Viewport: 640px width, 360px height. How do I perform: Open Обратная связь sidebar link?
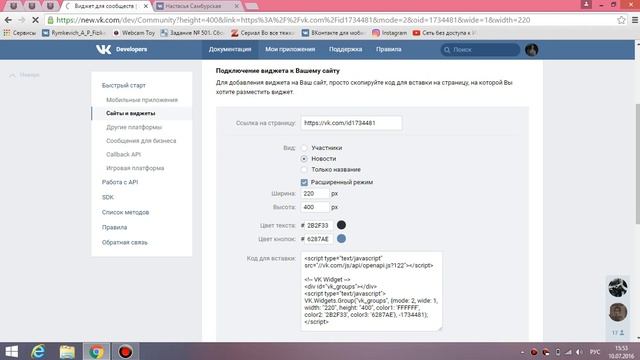pyautogui.click(x=124, y=242)
